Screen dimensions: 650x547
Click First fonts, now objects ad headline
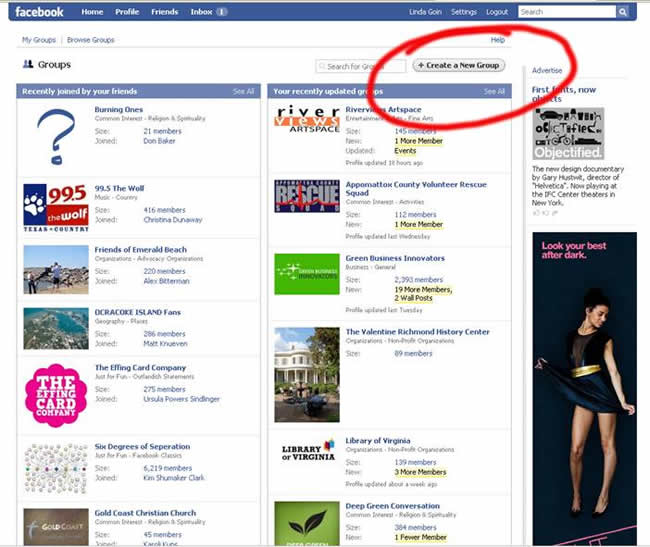[x=564, y=94]
